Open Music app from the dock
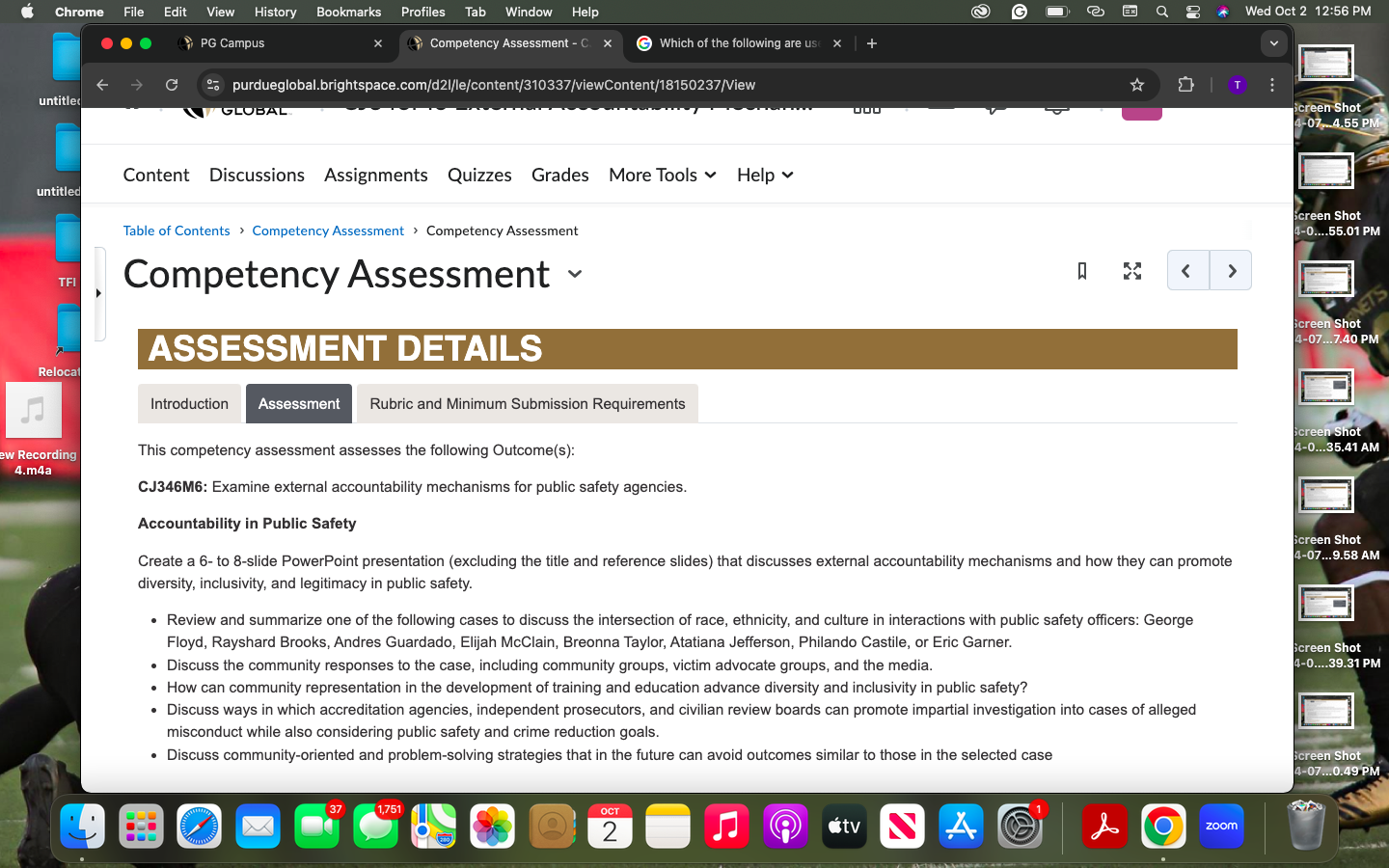Image resolution: width=1389 pixels, height=868 pixels. click(x=727, y=827)
